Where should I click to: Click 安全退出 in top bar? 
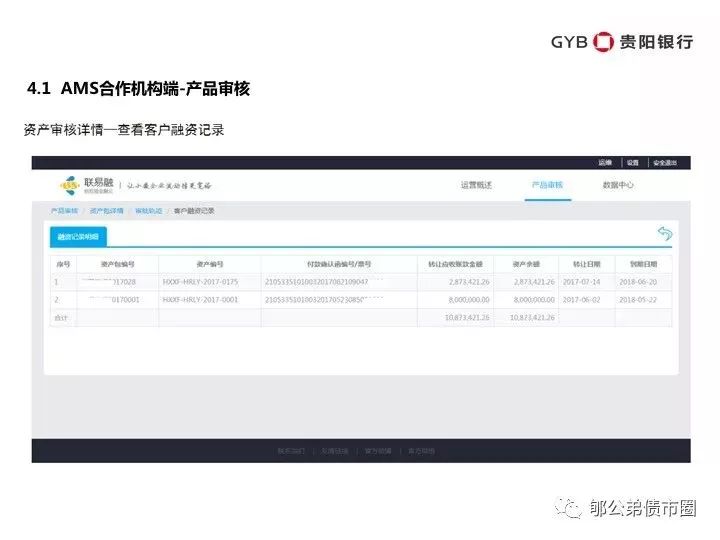[665, 162]
